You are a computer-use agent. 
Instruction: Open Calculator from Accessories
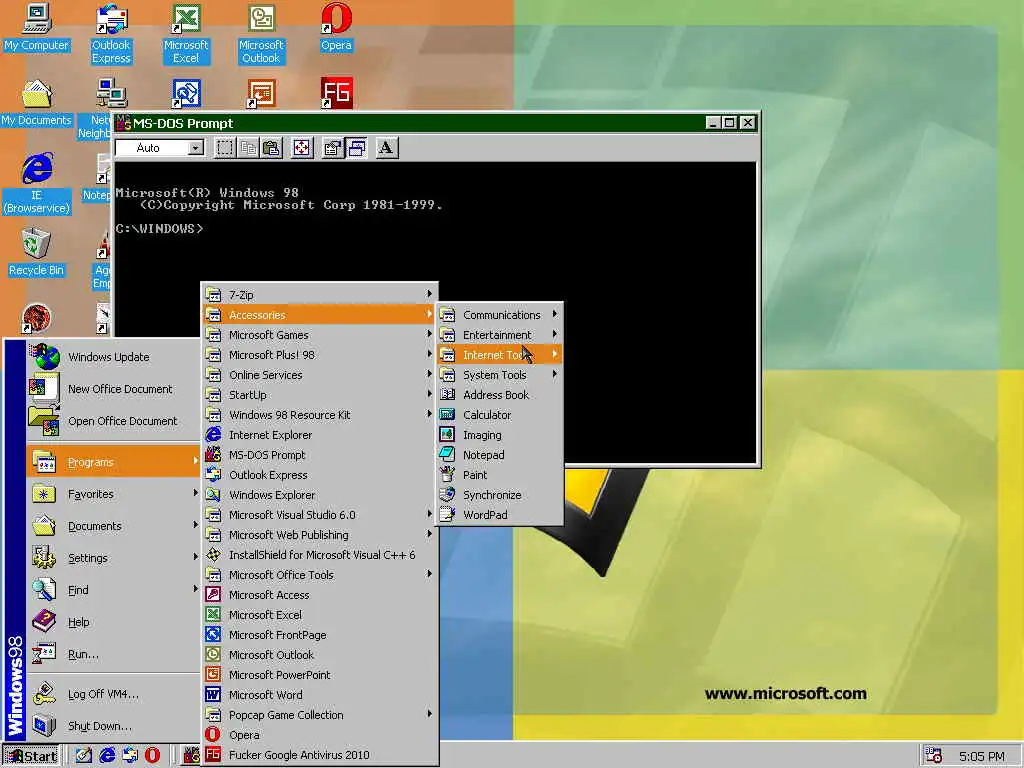click(500, 415)
